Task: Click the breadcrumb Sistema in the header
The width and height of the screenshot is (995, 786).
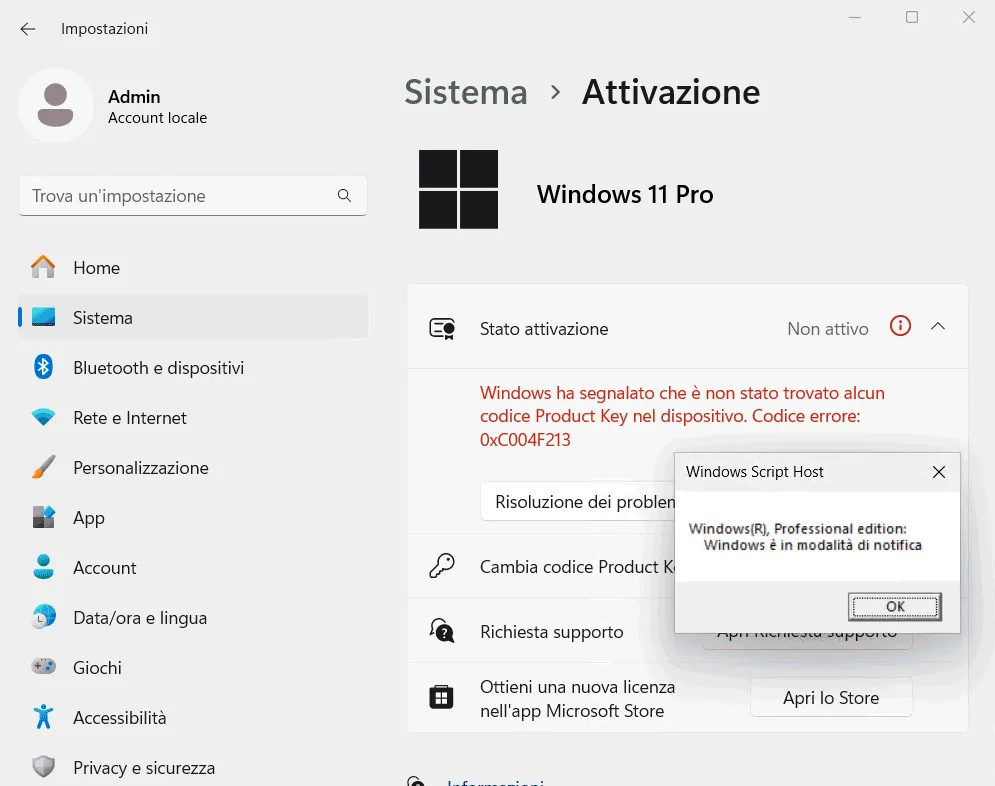Action: click(x=465, y=92)
